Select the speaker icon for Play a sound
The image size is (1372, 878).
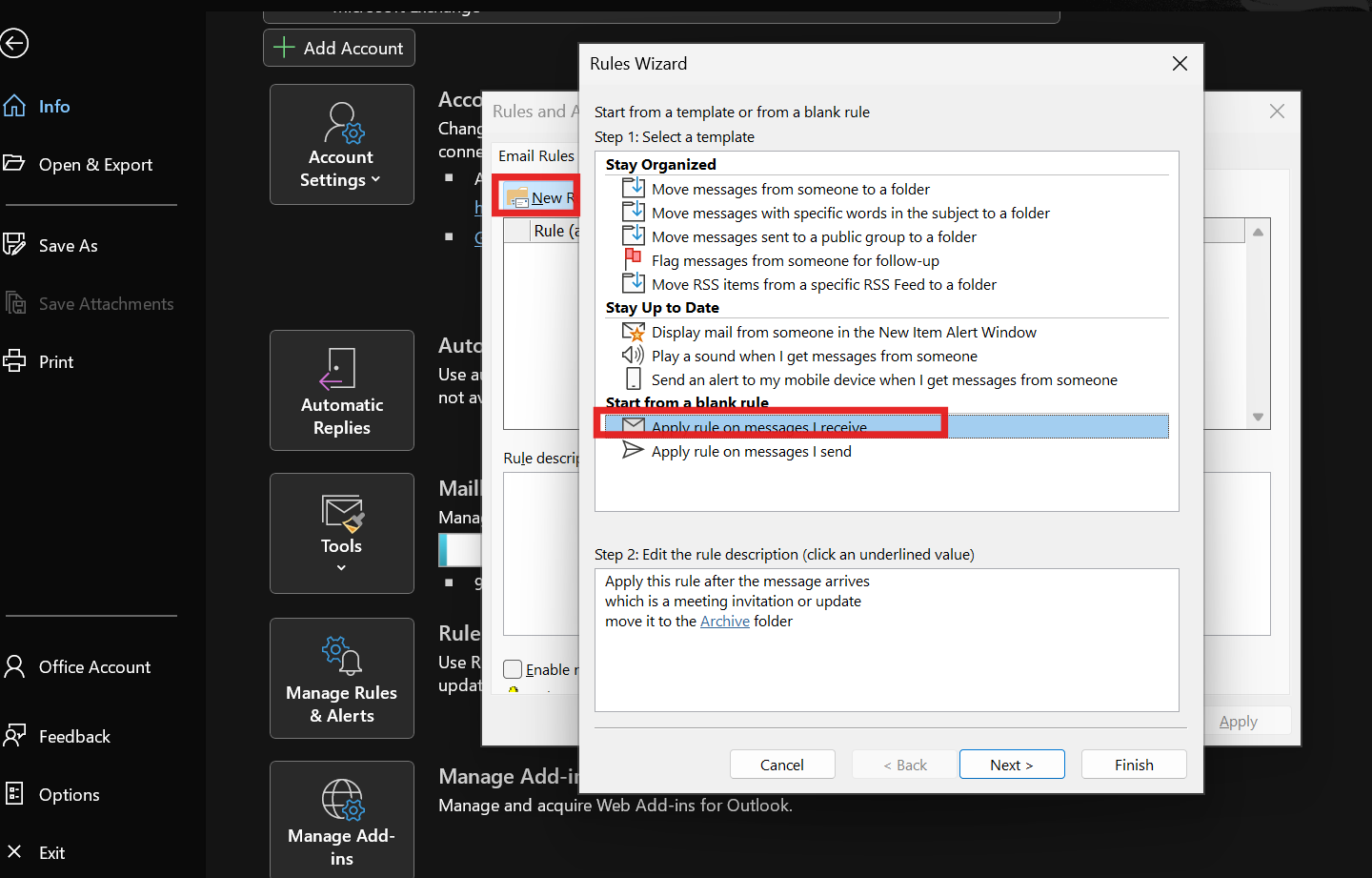click(x=633, y=355)
